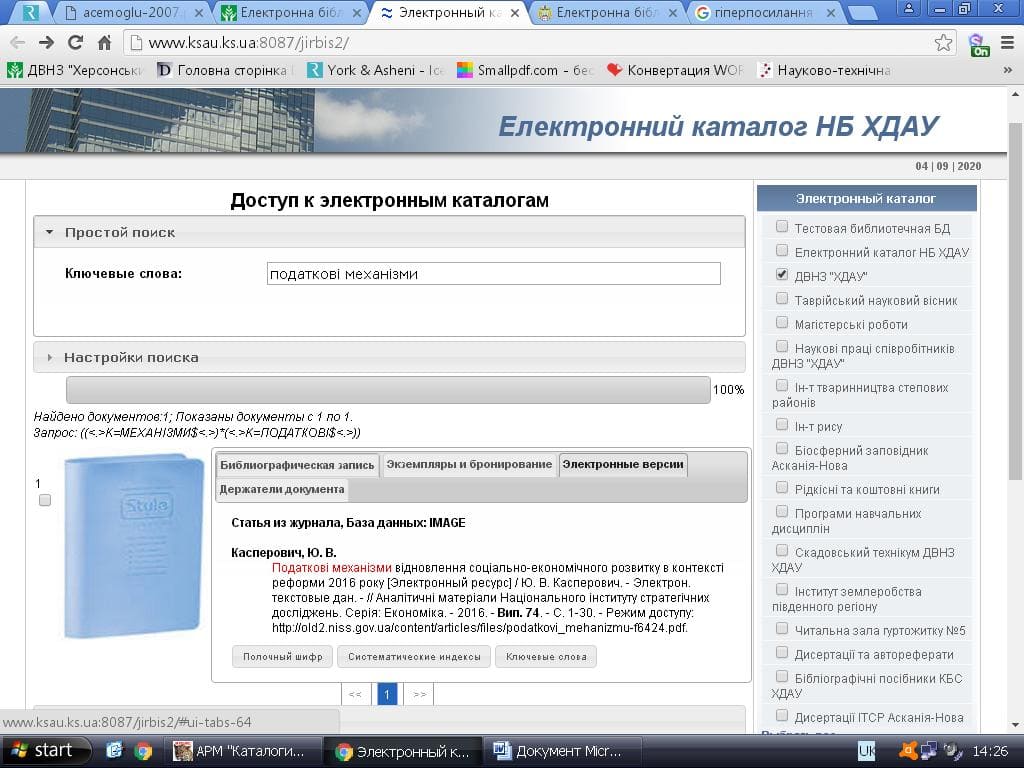Click the browser forward arrow
Image resolution: width=1024 pixels, height=768 pixels.
(x=46, y=42)
